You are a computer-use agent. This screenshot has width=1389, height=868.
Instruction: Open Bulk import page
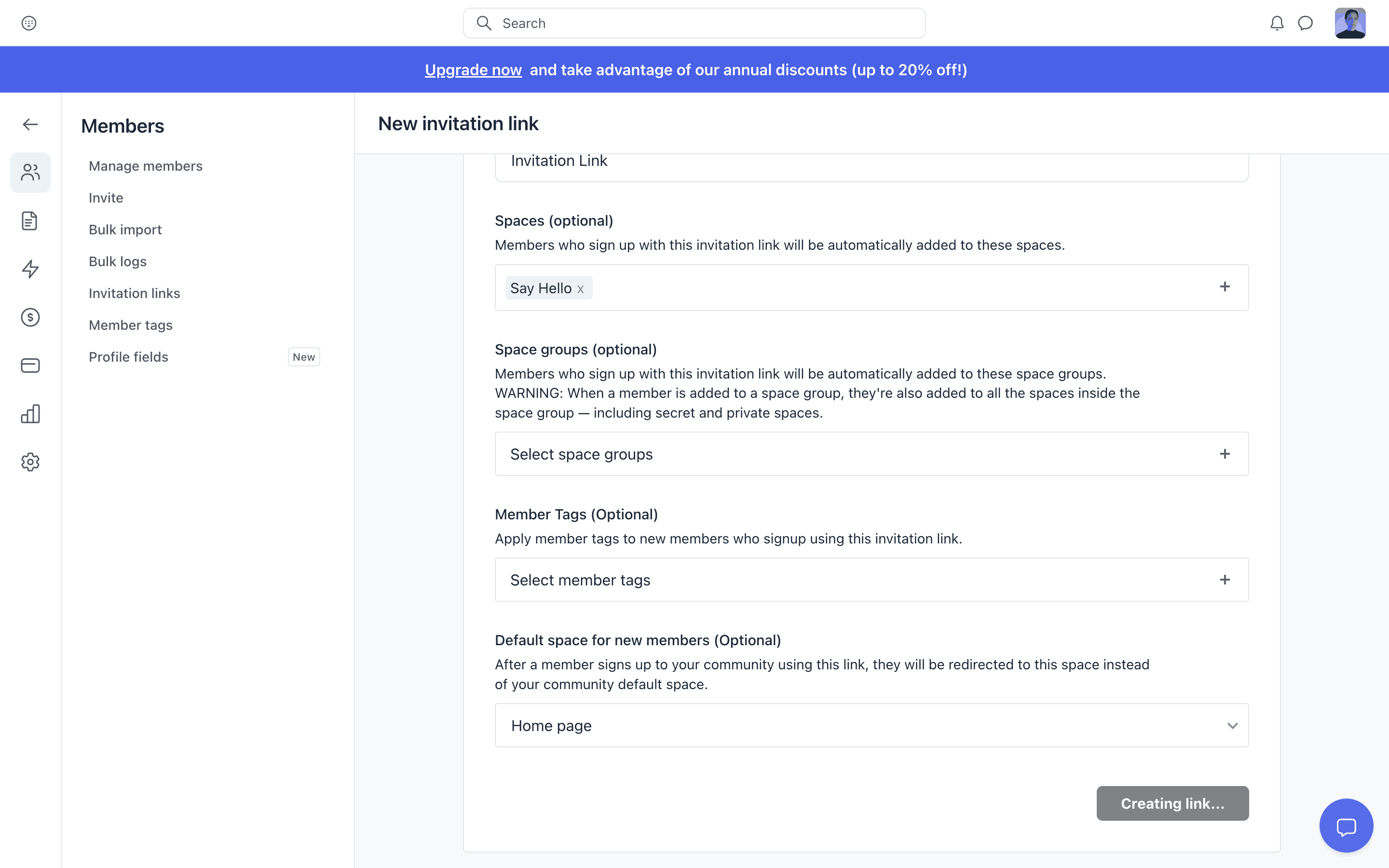pyautogui.click(x=125, y=230)
